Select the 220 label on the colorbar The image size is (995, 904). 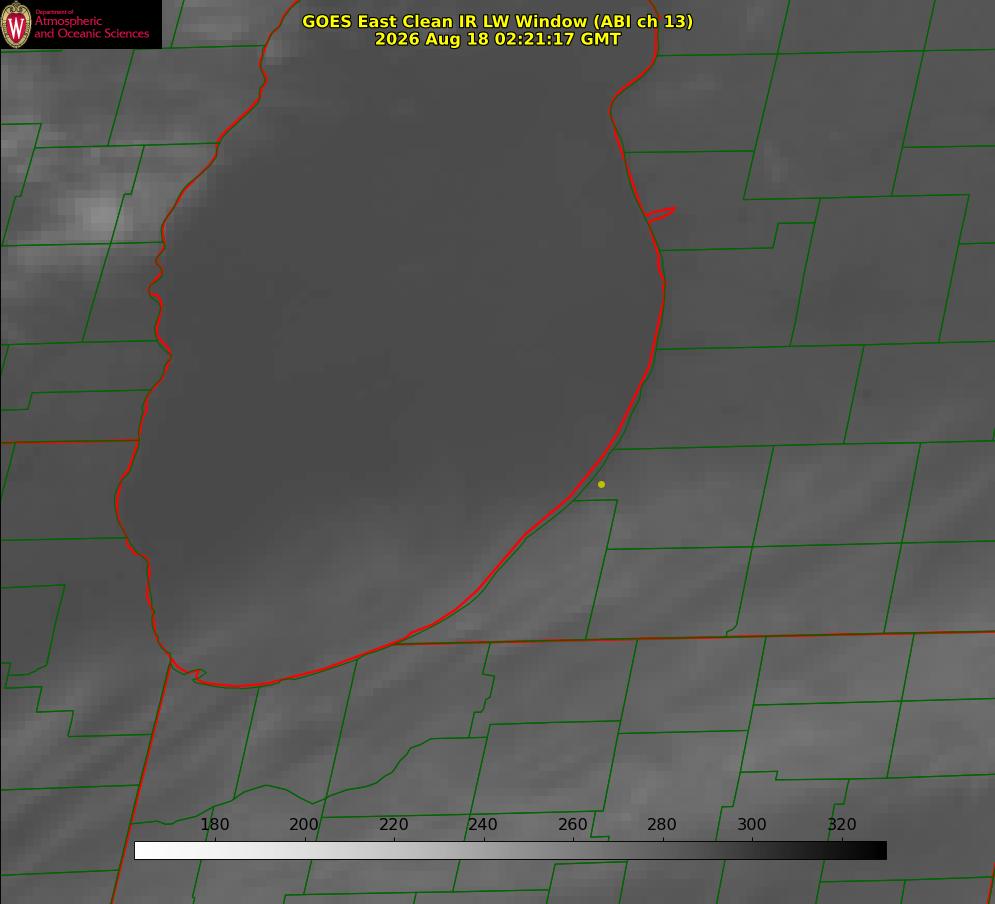pyautogui.click(x=393, y=824)
